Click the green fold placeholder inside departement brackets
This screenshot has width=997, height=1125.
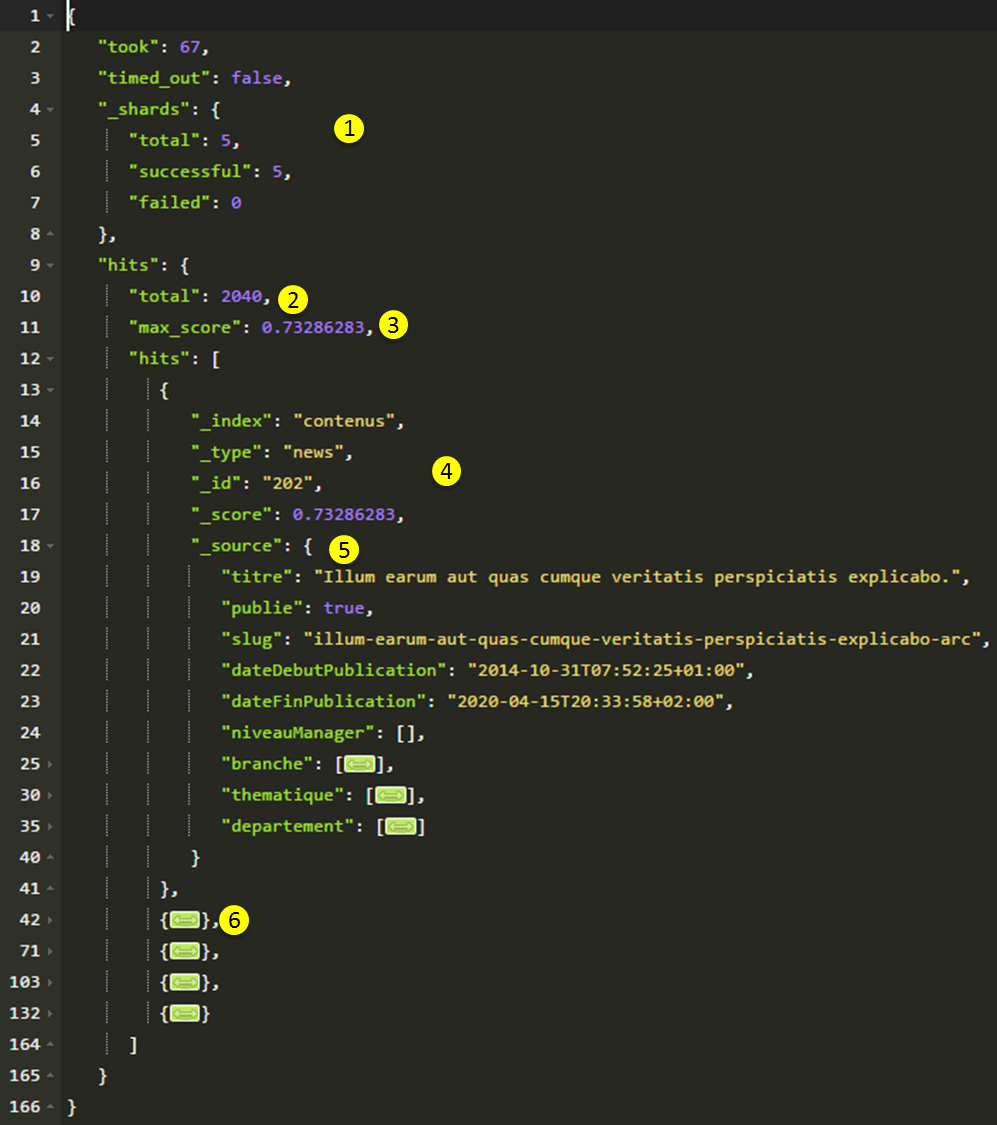401,827
